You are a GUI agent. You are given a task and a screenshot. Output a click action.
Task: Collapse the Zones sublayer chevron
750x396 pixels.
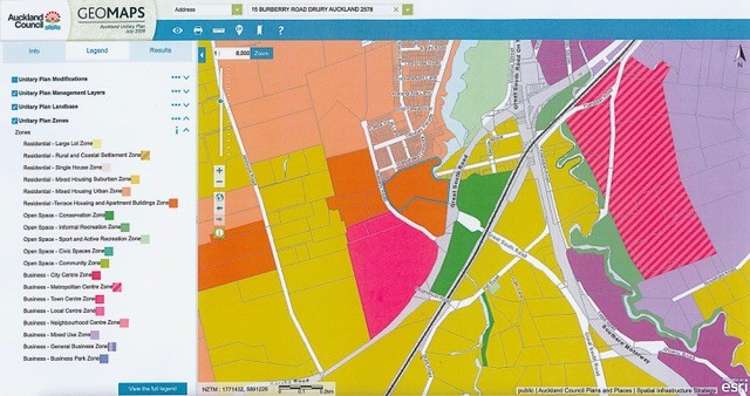click(187, 130)
